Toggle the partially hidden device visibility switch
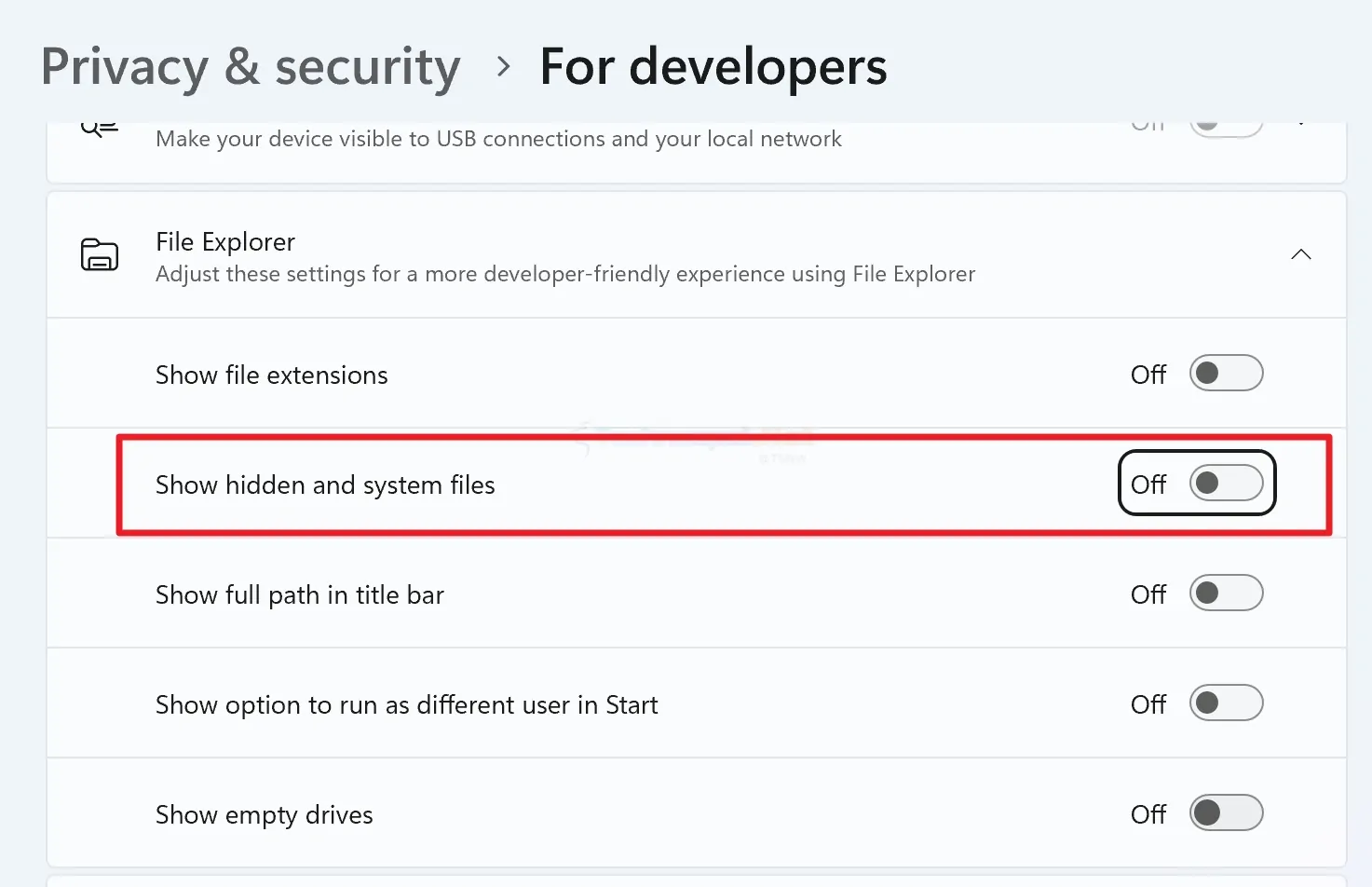The image size is (1372, 887). click(1226, 129)
